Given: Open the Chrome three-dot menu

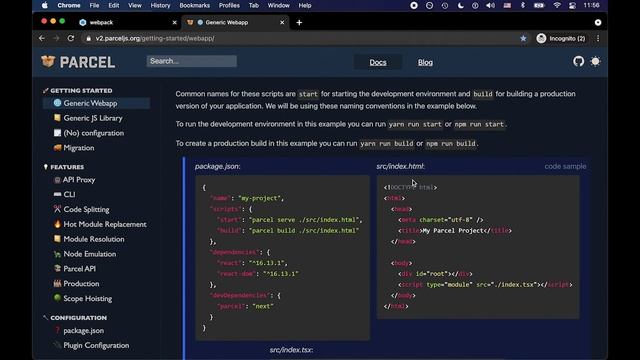Looking at the screenshot, I should click(598, 38).
